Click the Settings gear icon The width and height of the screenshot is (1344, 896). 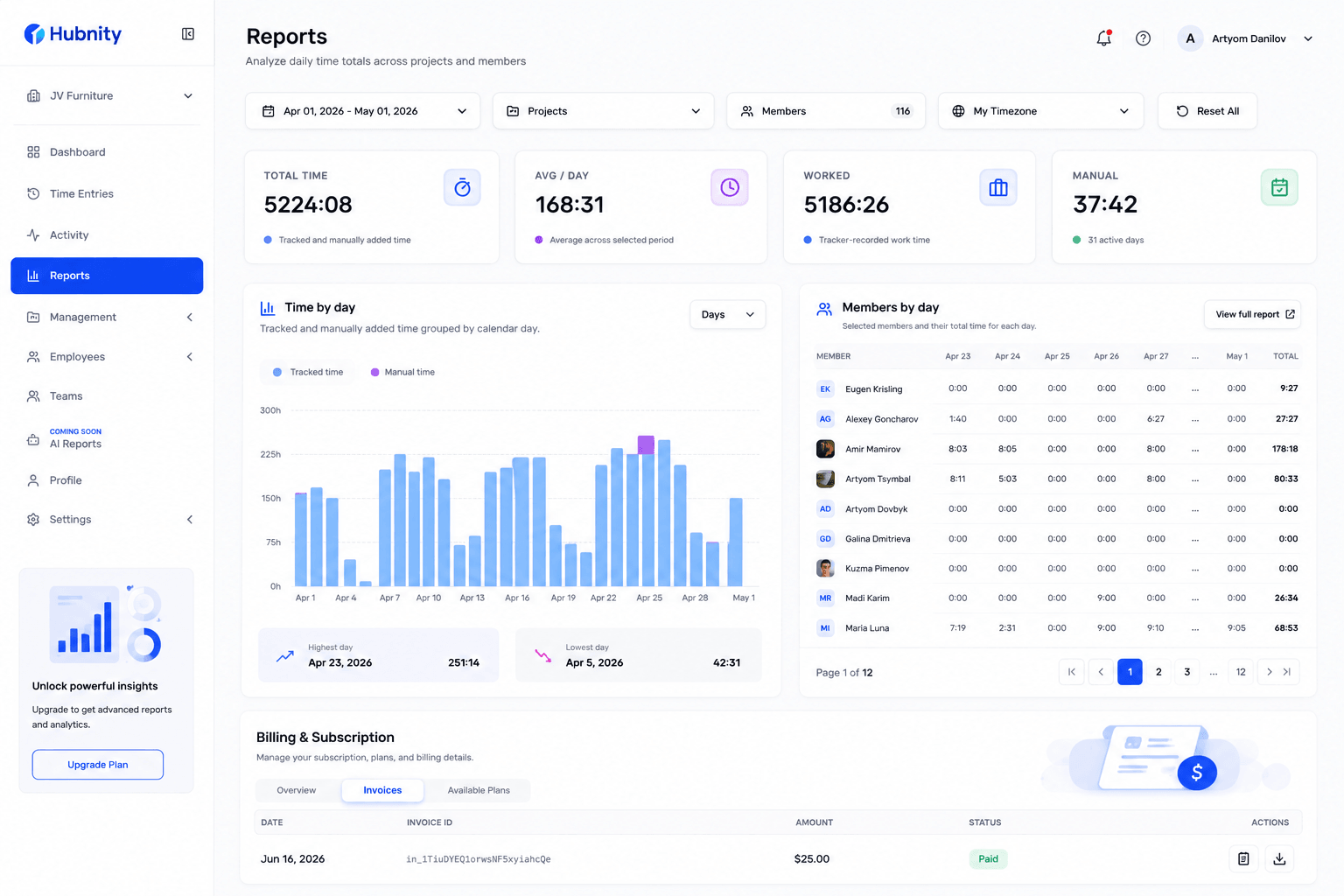point(33,520)
